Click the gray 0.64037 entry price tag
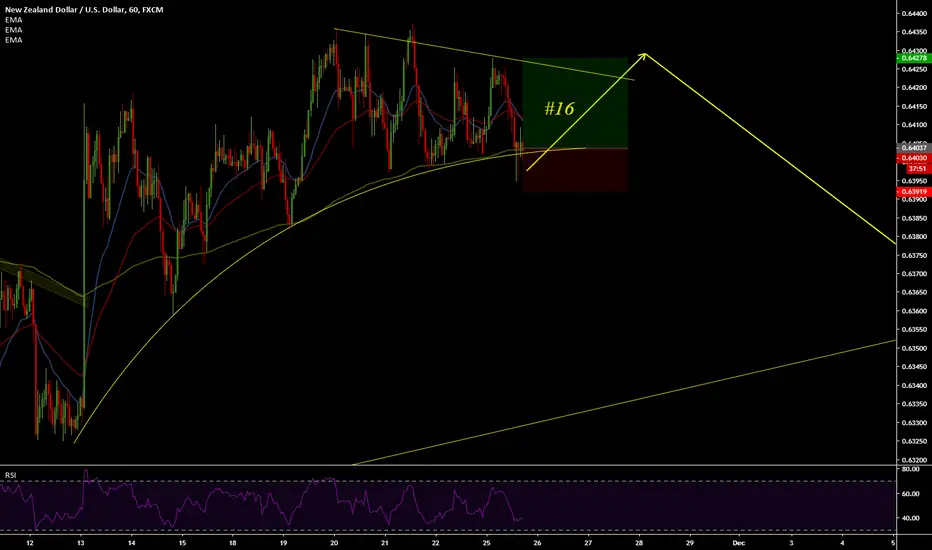 [913, 147]
